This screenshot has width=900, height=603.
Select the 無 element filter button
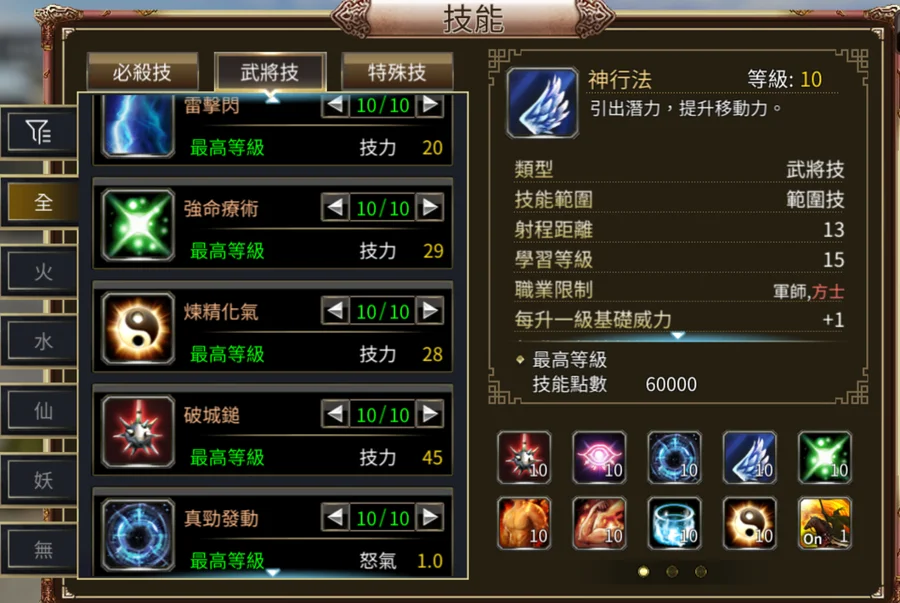point(42,550)
